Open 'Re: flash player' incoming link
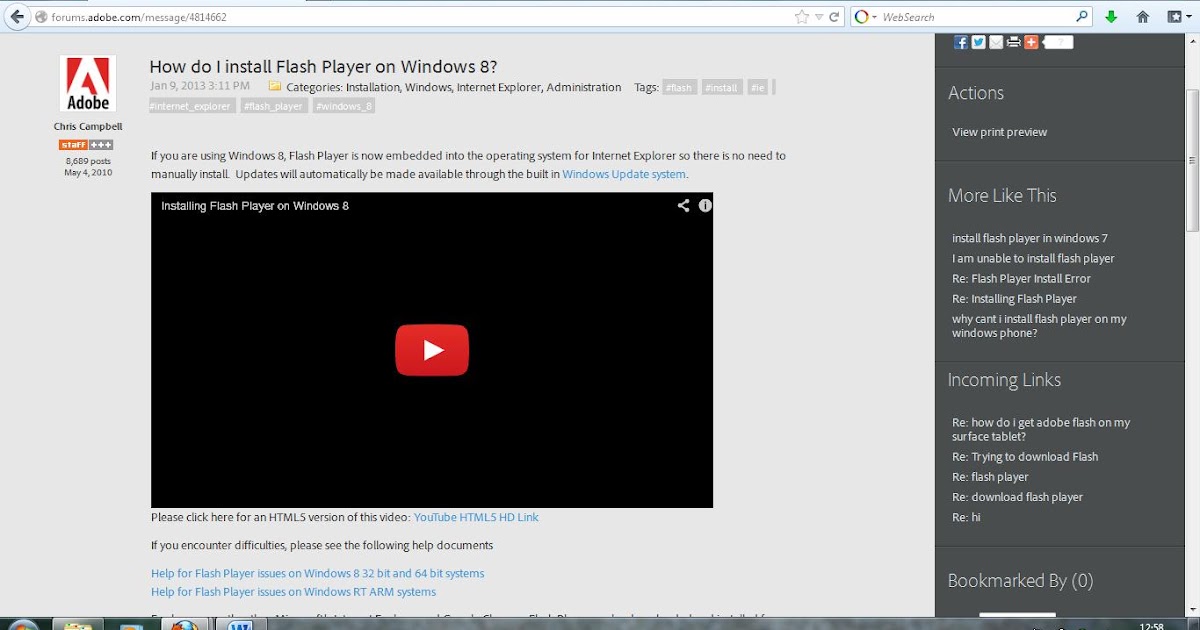1200x630 pixels. click(x=990, y=476)
